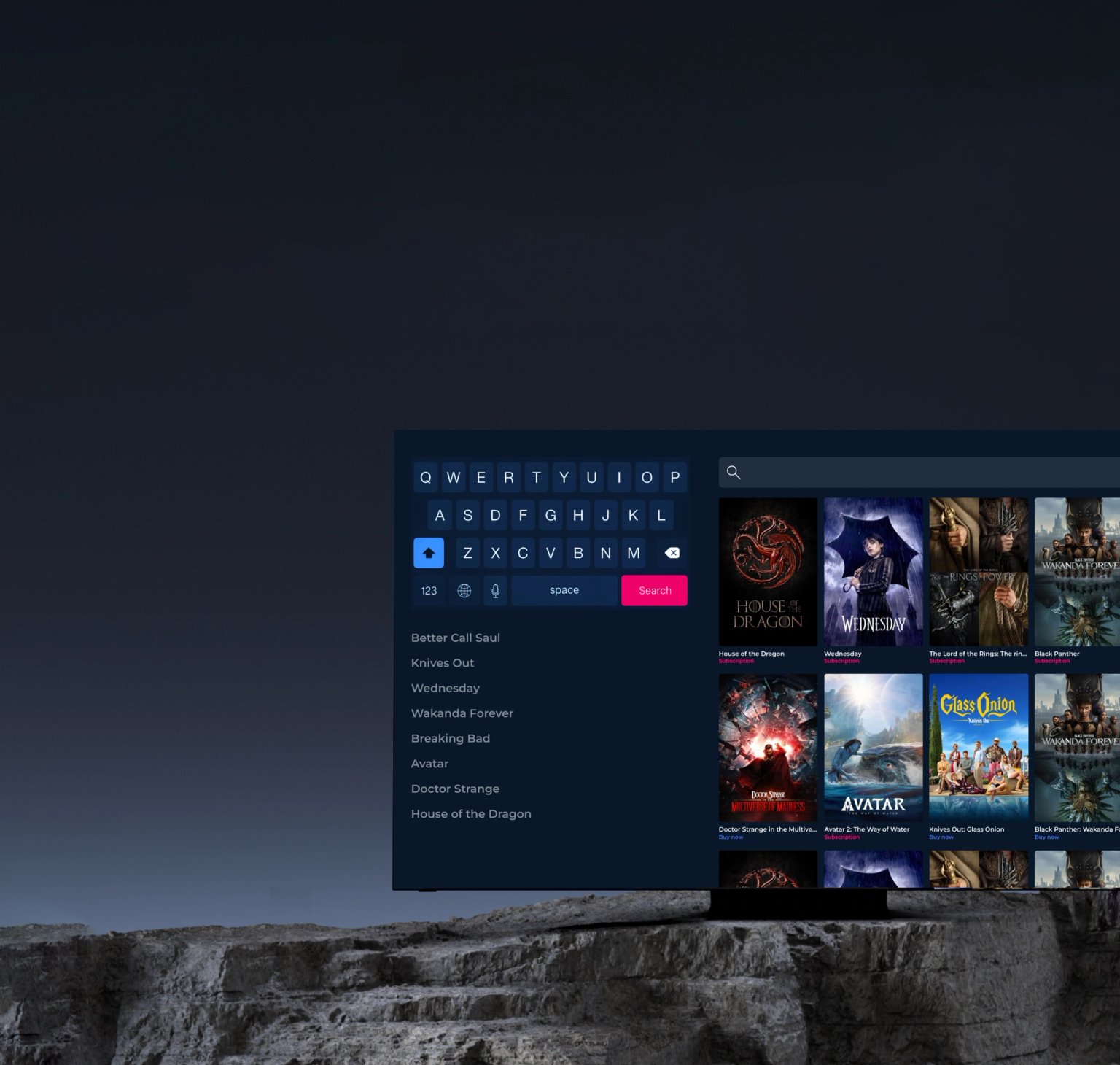
Task: Select the "Knives Out" search suggestion
Action: [x=442, y=662]
